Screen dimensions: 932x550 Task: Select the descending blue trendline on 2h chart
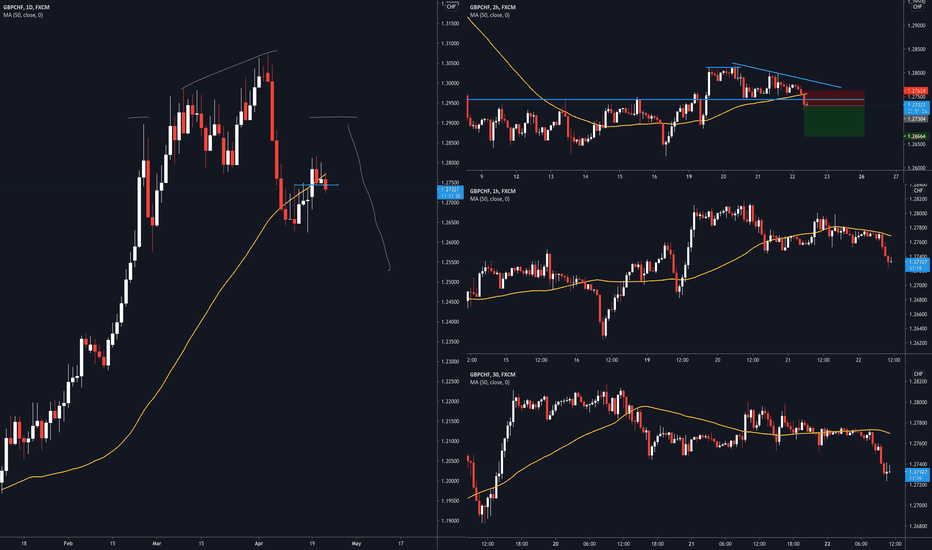[786, 75]
